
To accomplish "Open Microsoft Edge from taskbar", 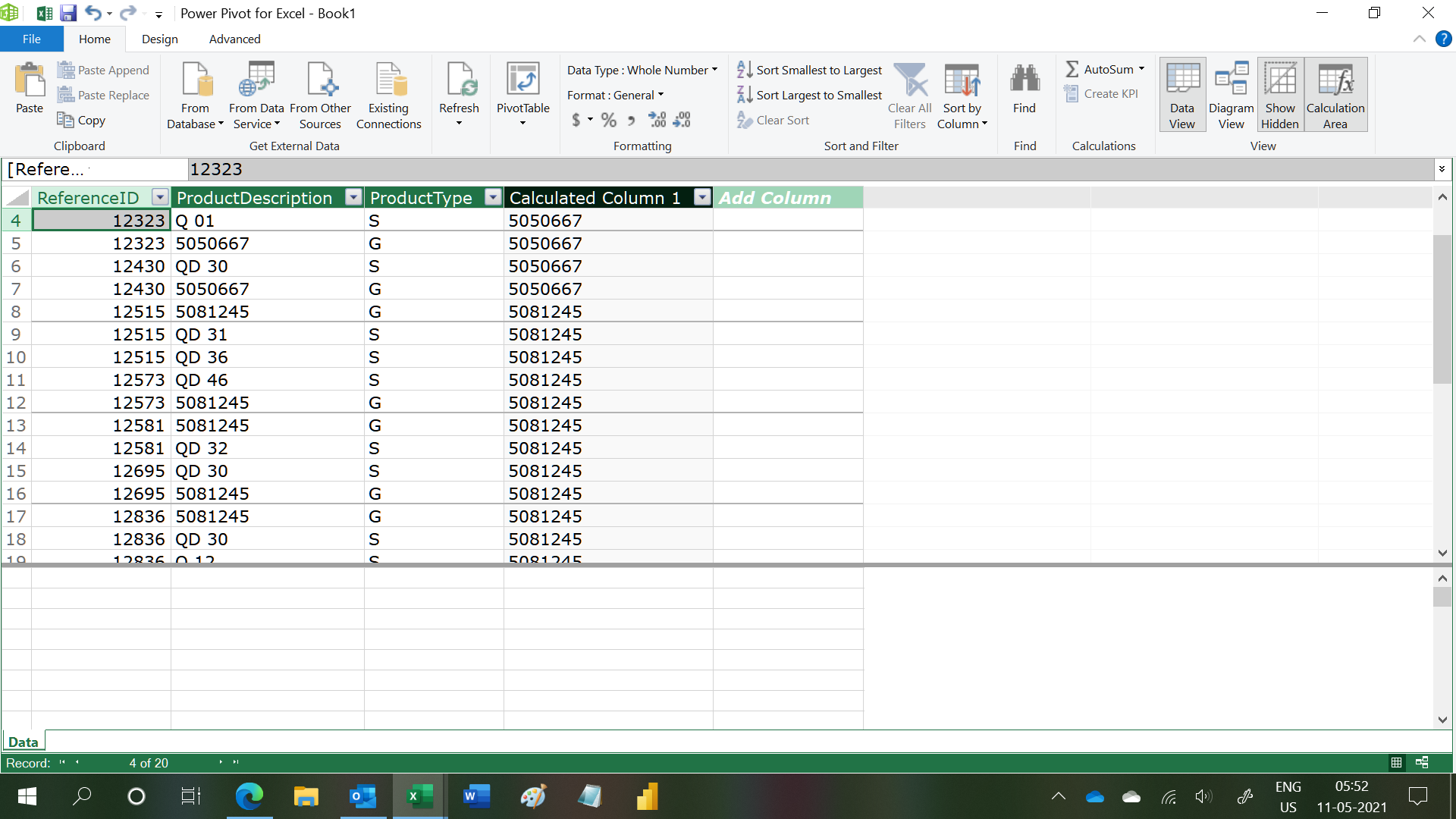I will [249, 795].
